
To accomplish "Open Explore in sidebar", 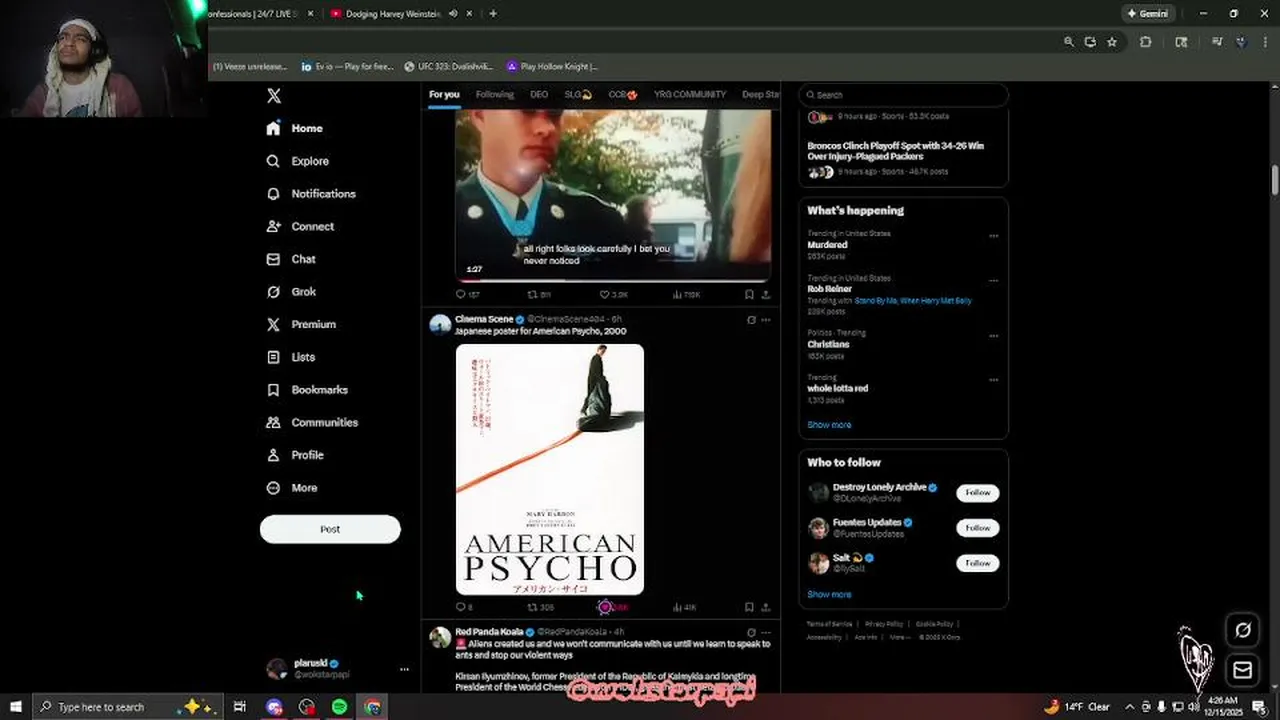I will pyautogui.click(x=298, y=161).
